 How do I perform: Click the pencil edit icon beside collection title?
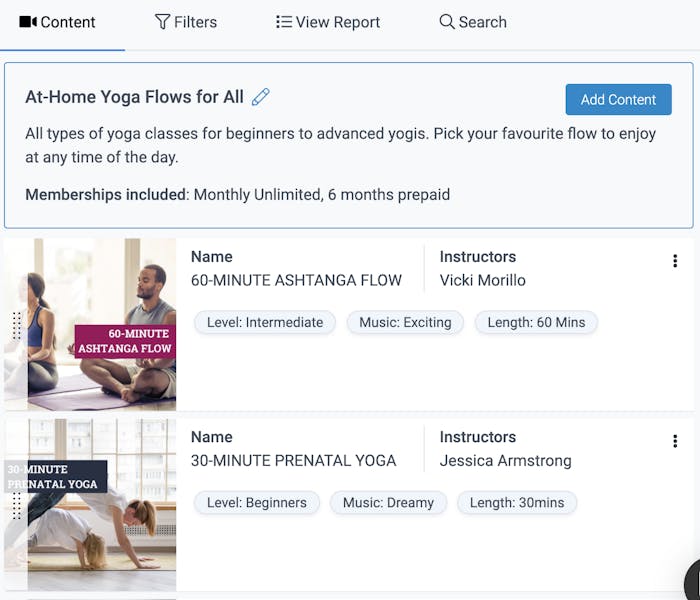click(x=260, y=97)
